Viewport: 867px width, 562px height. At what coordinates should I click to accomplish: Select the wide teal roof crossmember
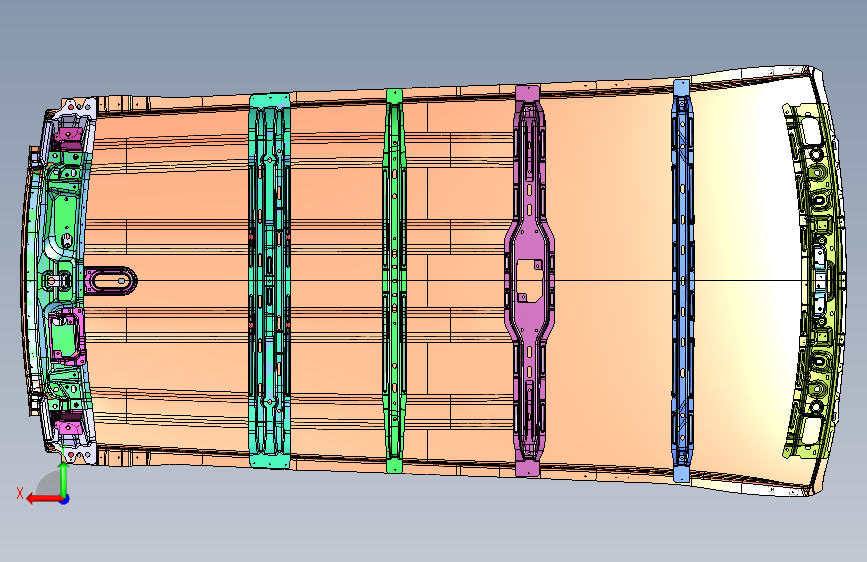click(x=269, y=281)
